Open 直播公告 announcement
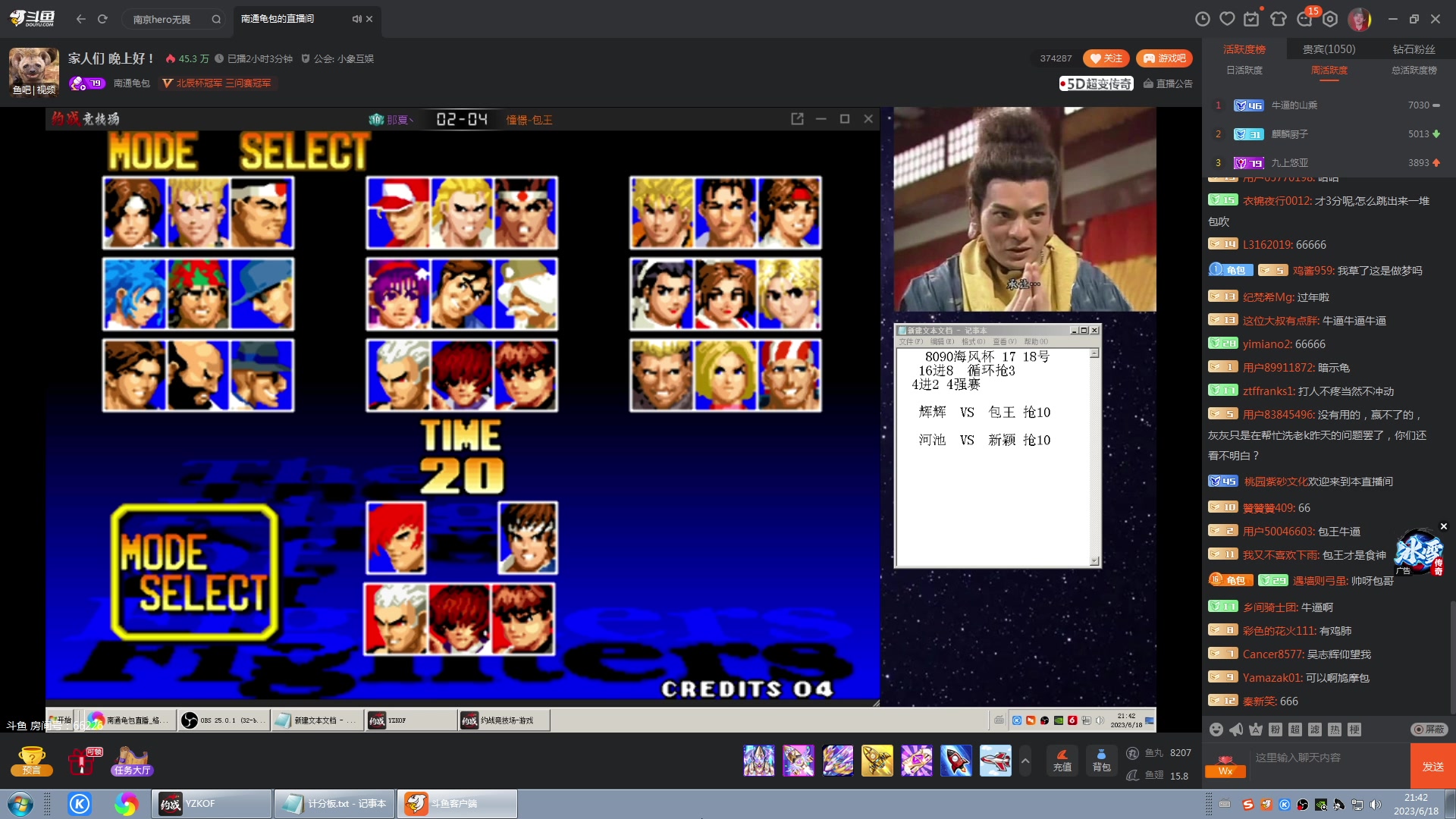This screenshot has width=1456, height=819. [x=1168, y=83]
